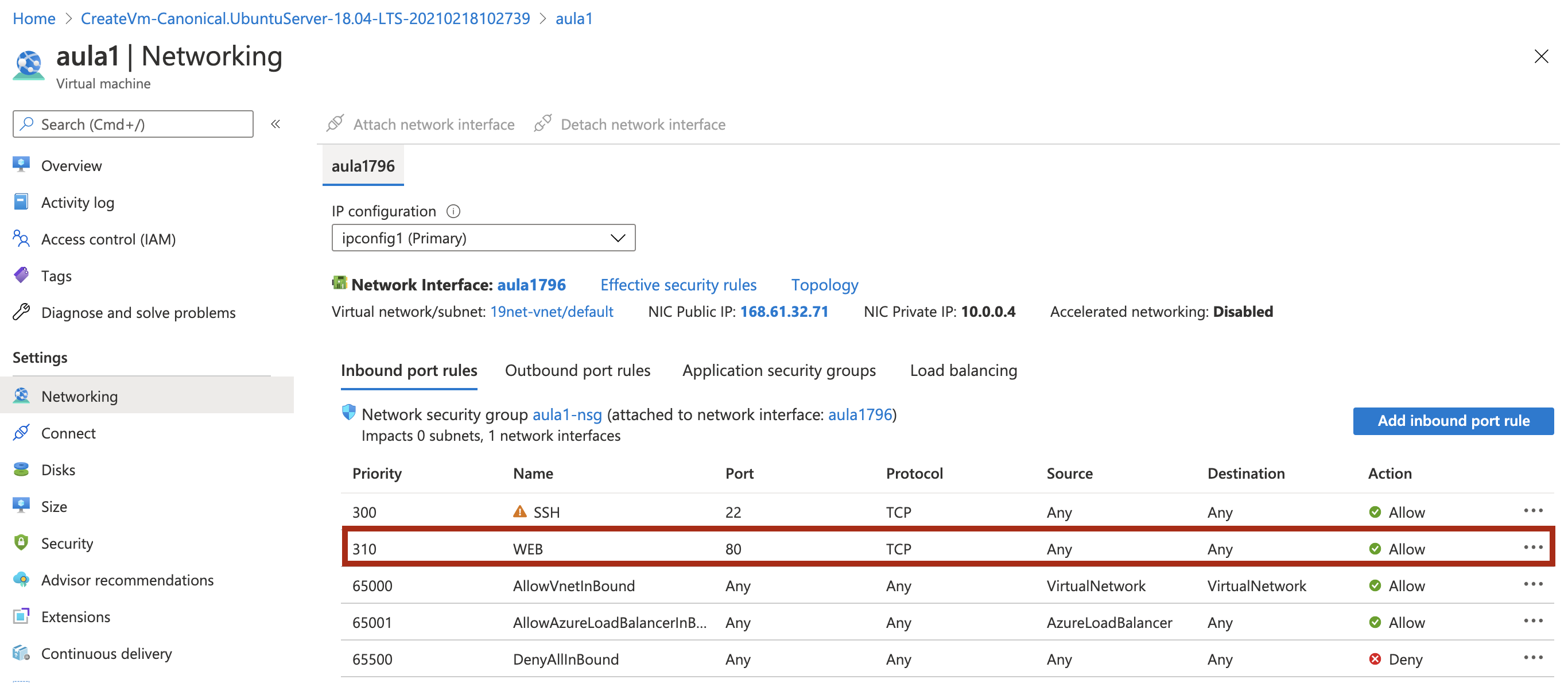
Task: Switch to Outbound port rules tab
Action: point(577,371)
